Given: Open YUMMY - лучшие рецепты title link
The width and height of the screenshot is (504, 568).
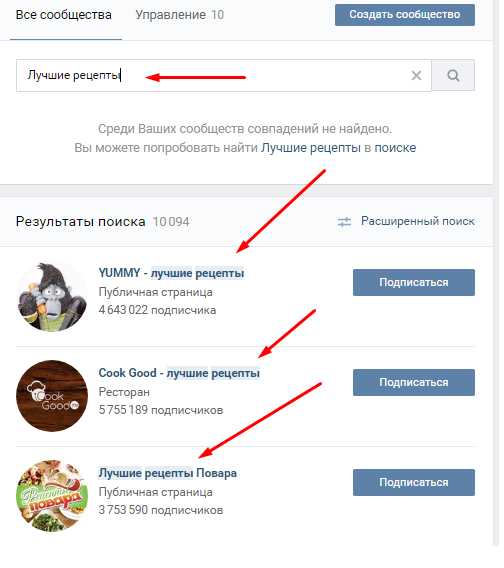Looking at the screenshot, I should coord(171,273).
